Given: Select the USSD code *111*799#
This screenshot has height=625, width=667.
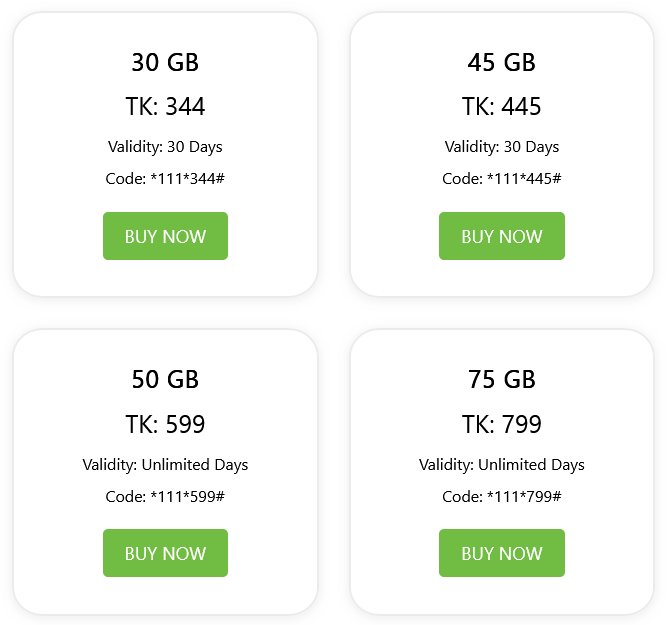Looking at the screenshot, I should click(501, 497).
